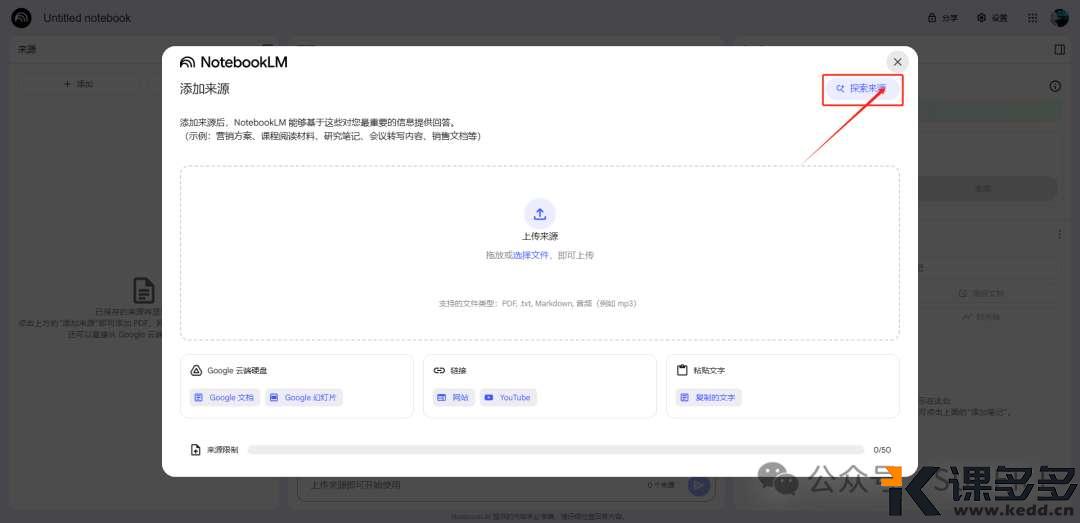Click the NotebookLM home logo
Screen dimensions: 1080x523
click(21, 18)
